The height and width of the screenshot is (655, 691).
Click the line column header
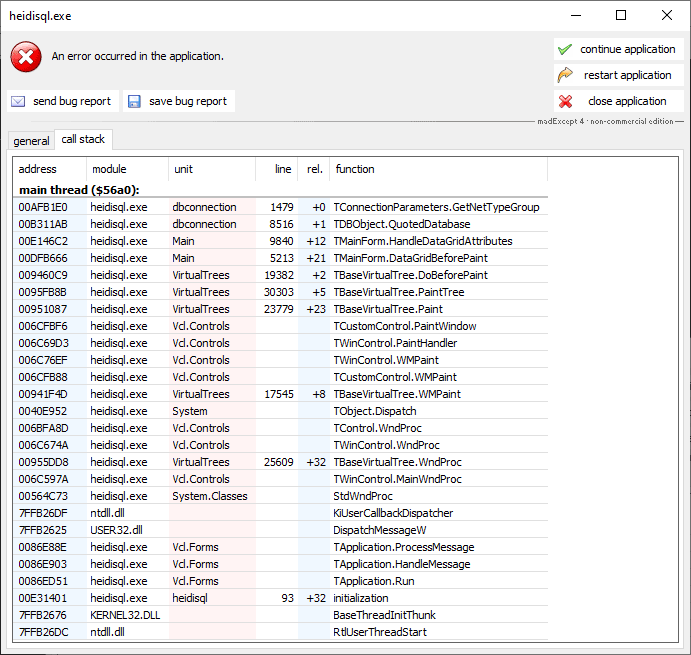click(x=276, y=169)
